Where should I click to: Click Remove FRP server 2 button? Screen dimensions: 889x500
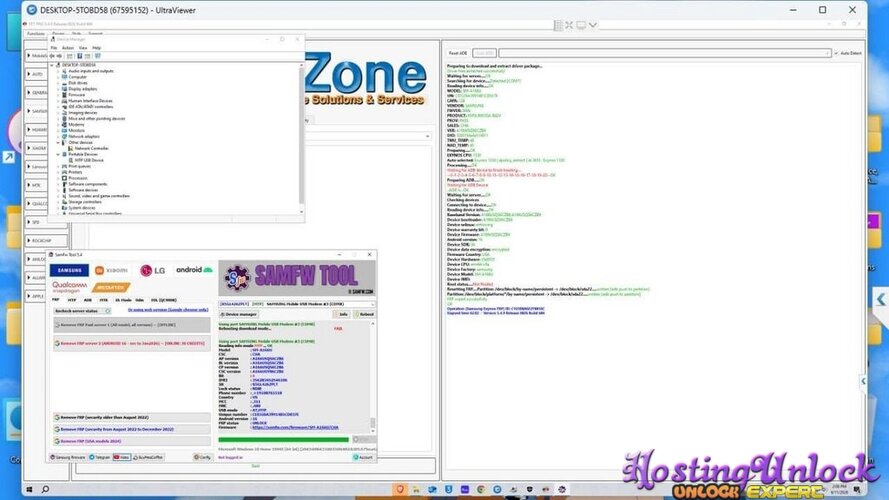(x=132, y=343)
